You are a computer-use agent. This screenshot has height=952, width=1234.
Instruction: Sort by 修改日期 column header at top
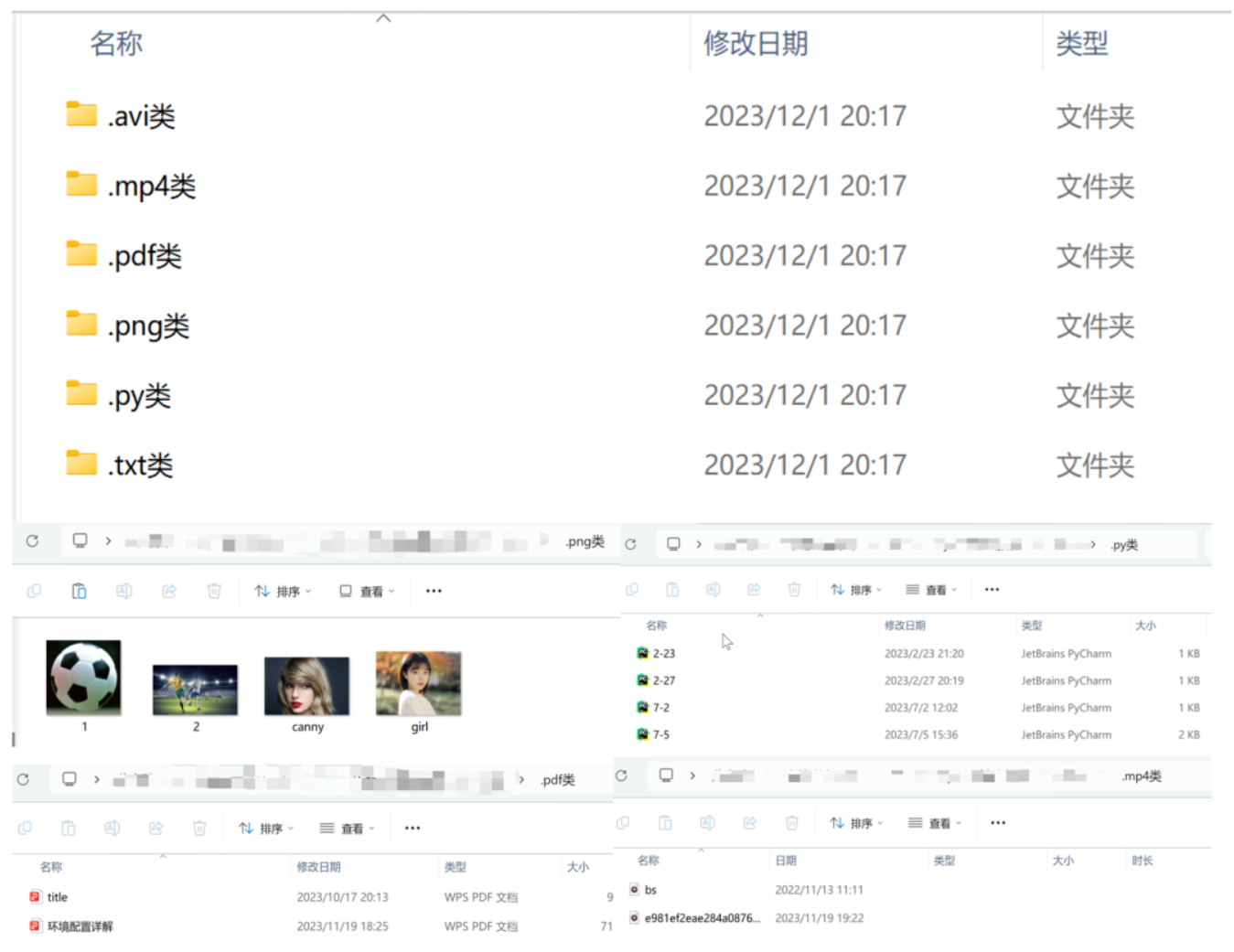(x=756, y=43)
